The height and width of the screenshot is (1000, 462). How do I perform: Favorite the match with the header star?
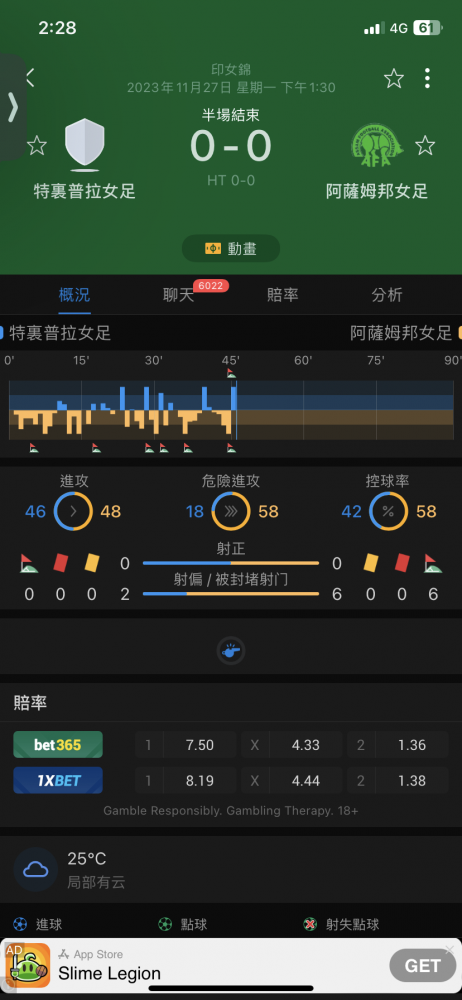point(394,78)
